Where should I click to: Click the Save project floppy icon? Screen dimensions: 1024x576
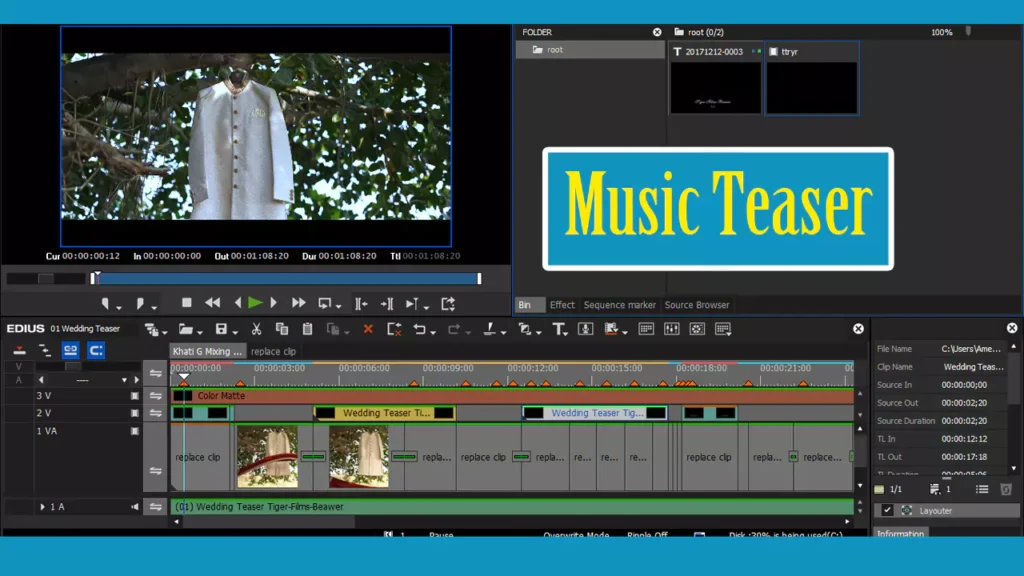(x=221, y=329)
